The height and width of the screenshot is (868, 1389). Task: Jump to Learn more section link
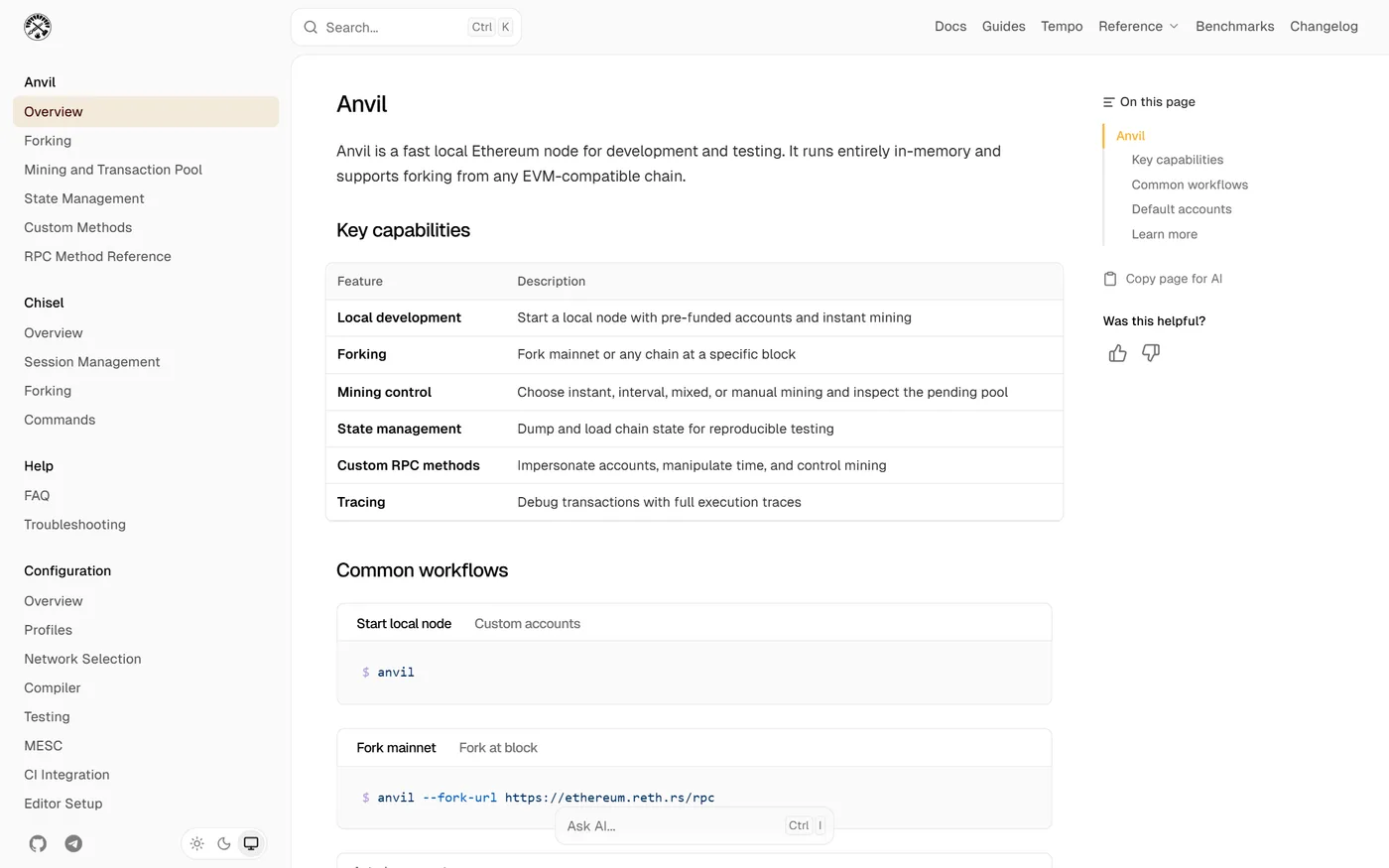point(1165,234)
